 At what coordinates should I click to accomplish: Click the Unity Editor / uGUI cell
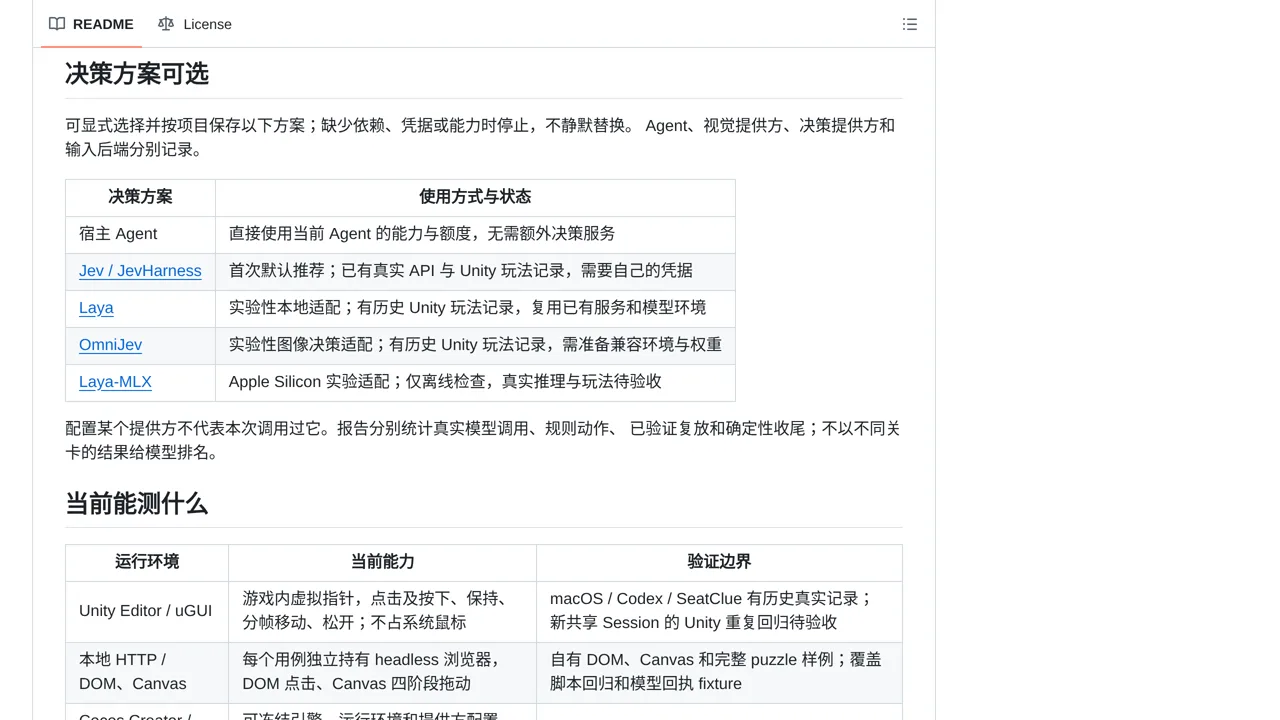point(147,611)
